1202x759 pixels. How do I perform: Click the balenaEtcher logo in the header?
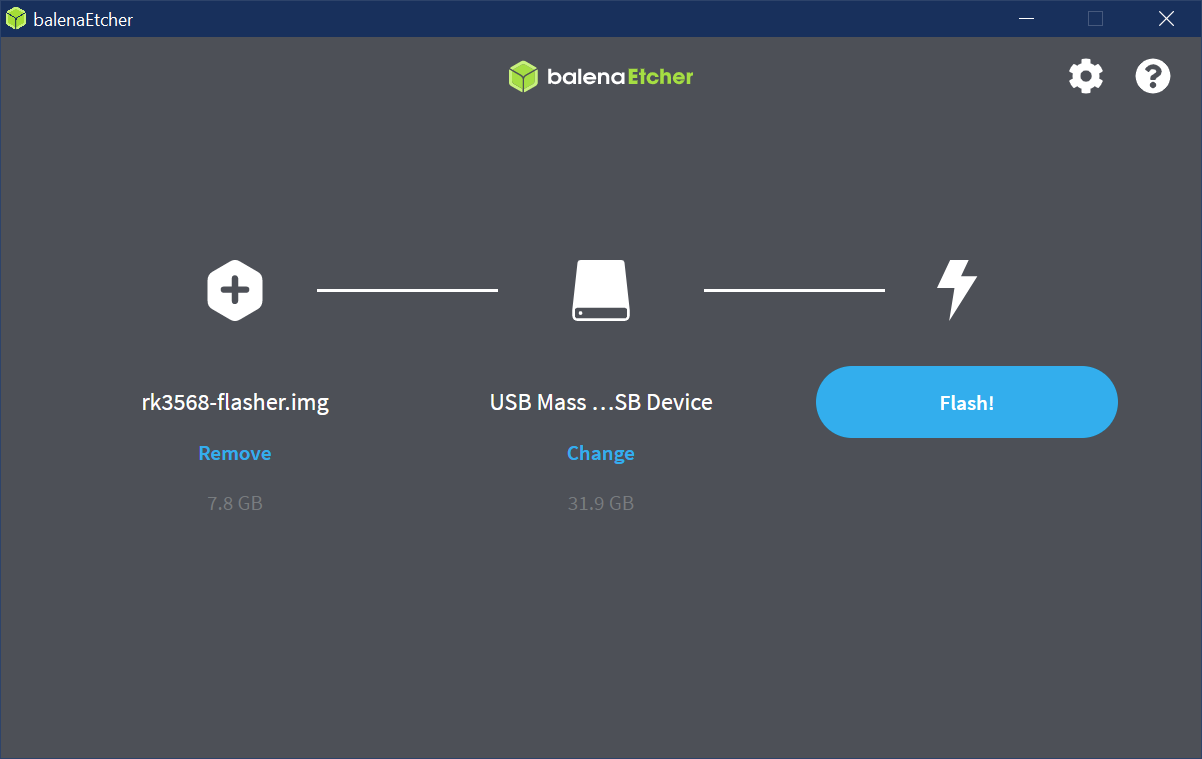pyautogui.click(x=600, y=76)
